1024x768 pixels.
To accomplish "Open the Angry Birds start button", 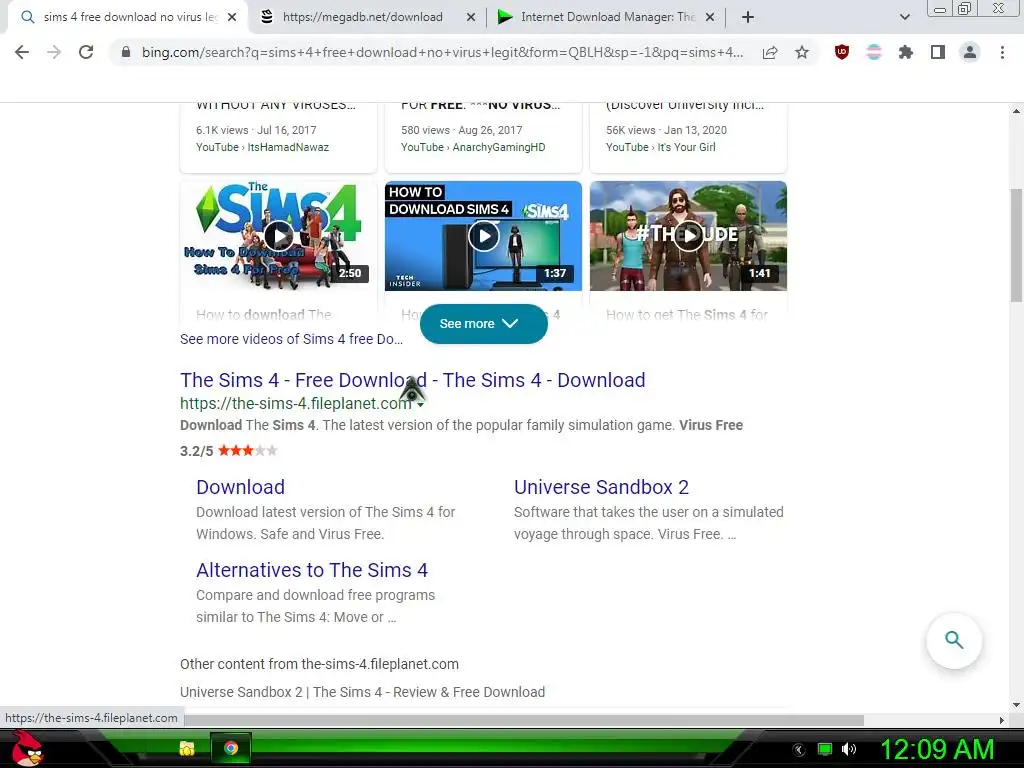I will [x=27, y=749].
